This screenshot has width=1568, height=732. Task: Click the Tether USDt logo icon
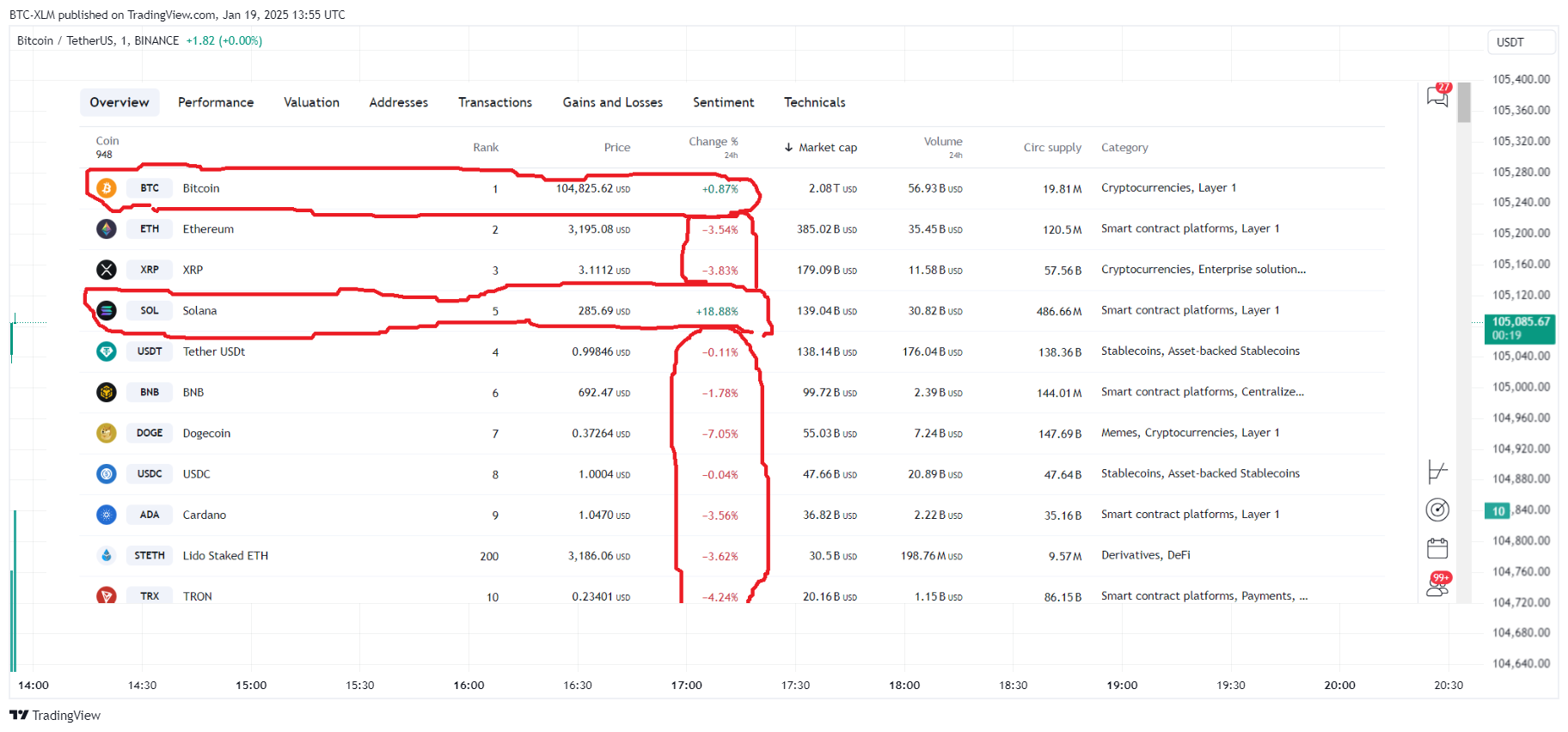[107, 351]
